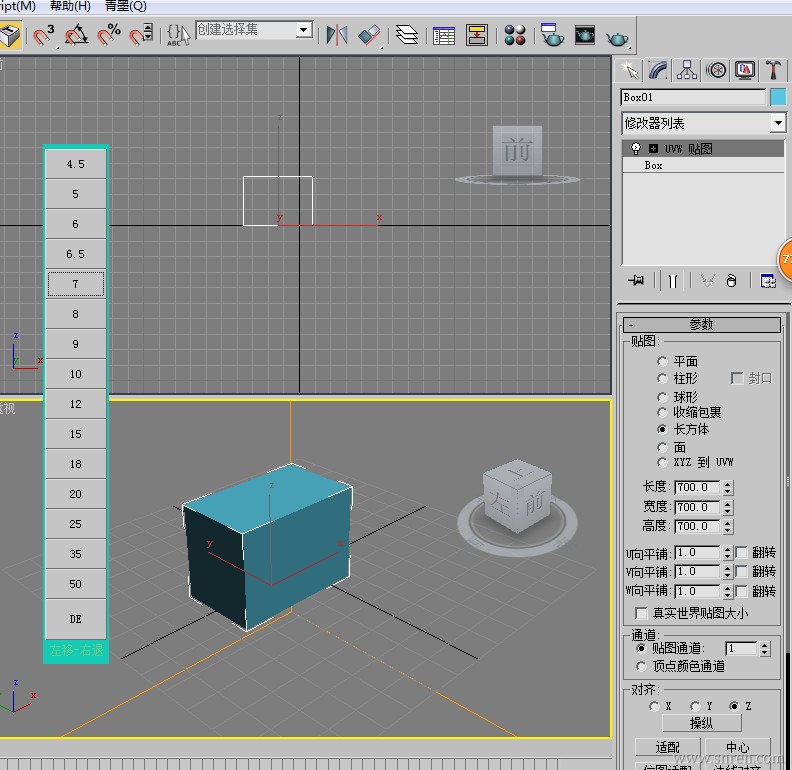792x770 pixels.
Task: Open the 创建选择集 dropdown
Action: pos(304,30)
